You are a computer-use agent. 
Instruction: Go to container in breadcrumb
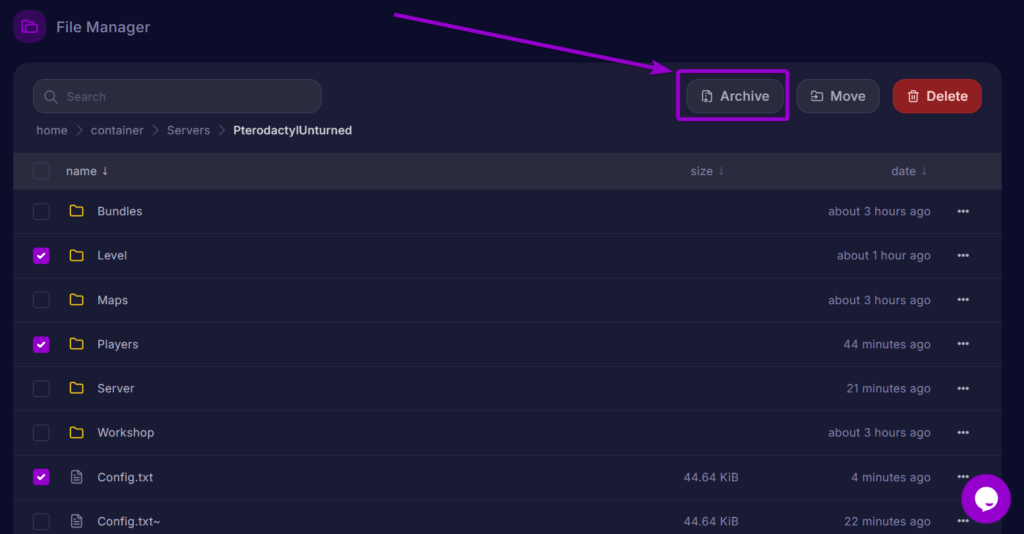[x=117, y=130]
